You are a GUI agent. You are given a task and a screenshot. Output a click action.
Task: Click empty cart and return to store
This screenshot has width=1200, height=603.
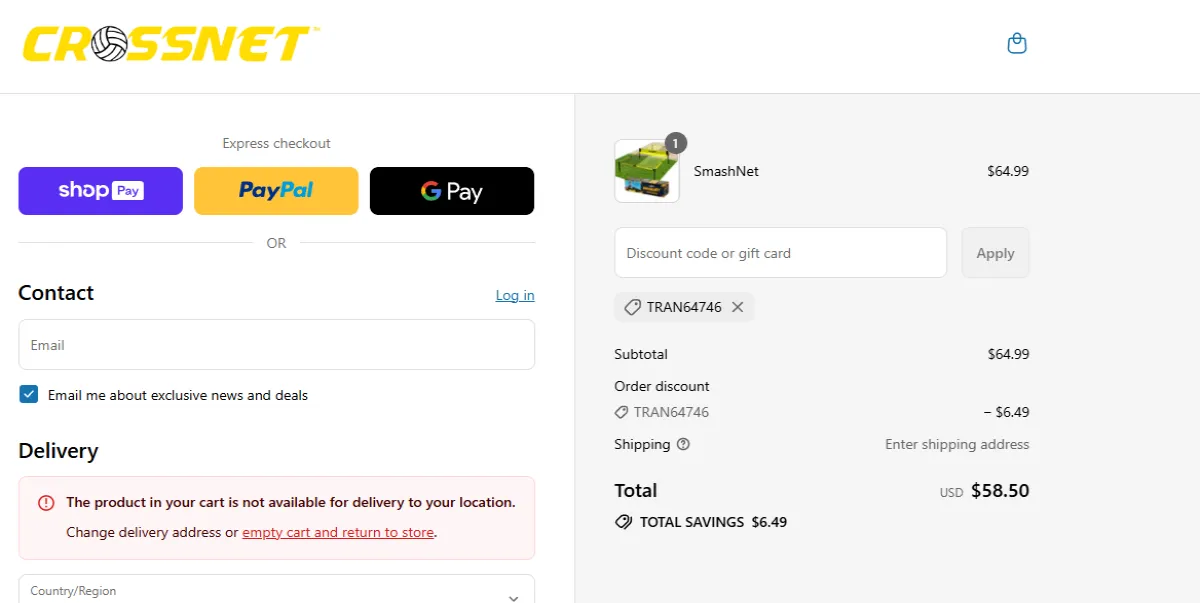point(336,532)
